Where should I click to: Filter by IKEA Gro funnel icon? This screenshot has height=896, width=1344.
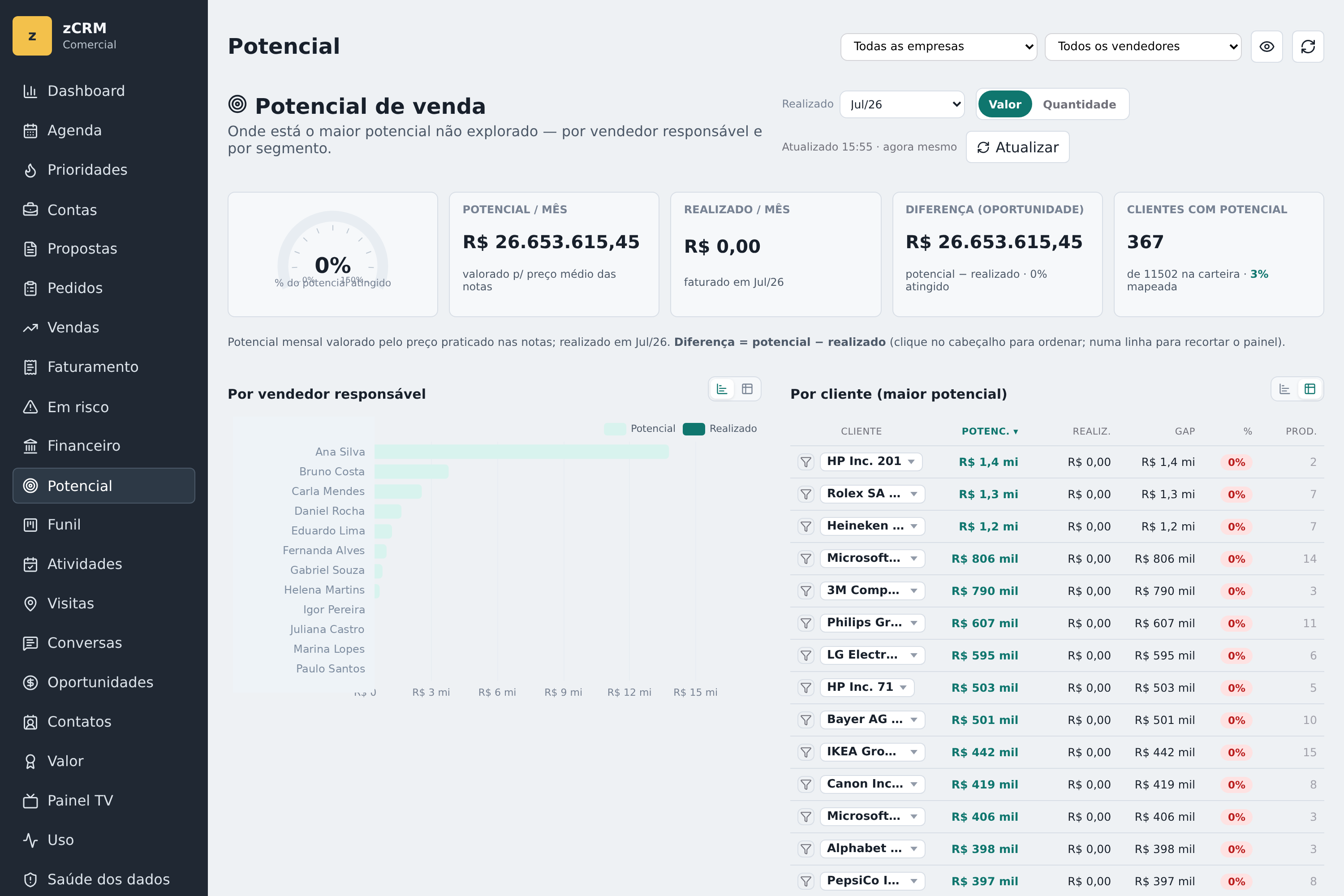pyautogui.click(x=806, y=753)
